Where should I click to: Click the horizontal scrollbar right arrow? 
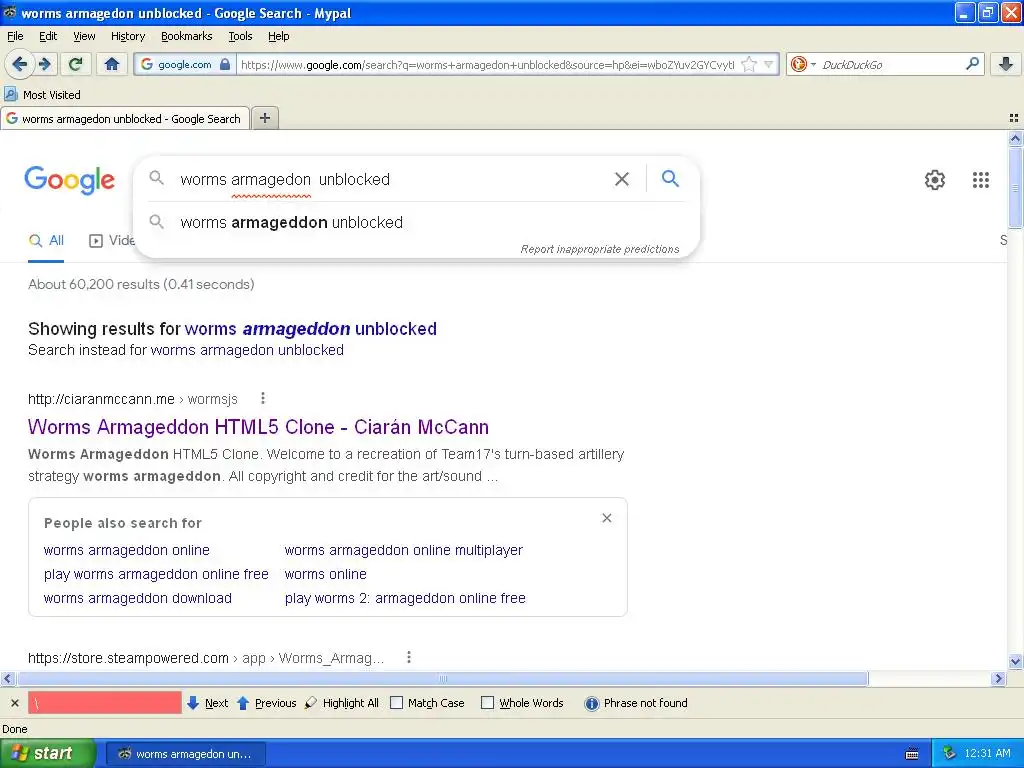tap(997, 679)
